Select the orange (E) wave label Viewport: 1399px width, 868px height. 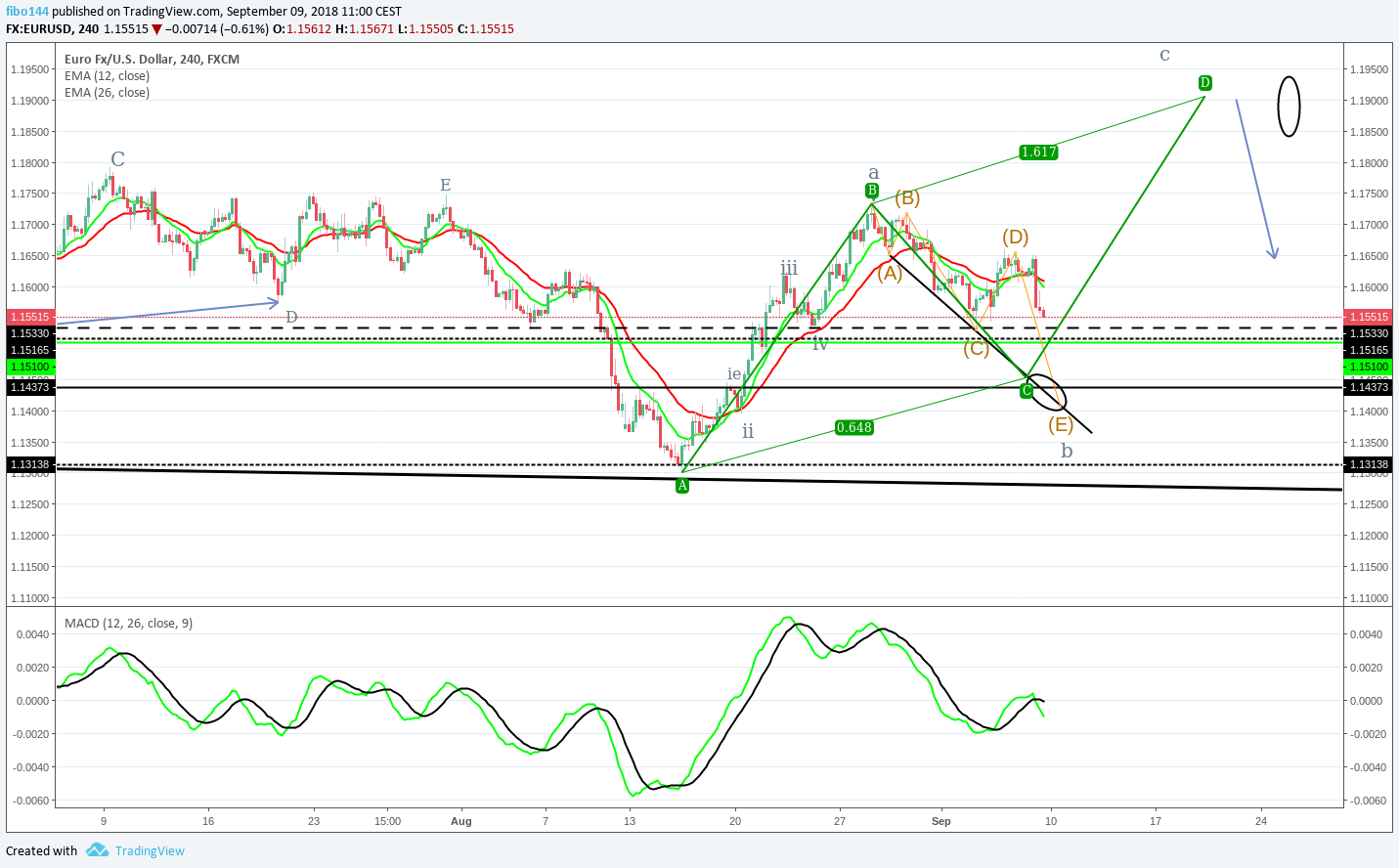(1061, 424)
